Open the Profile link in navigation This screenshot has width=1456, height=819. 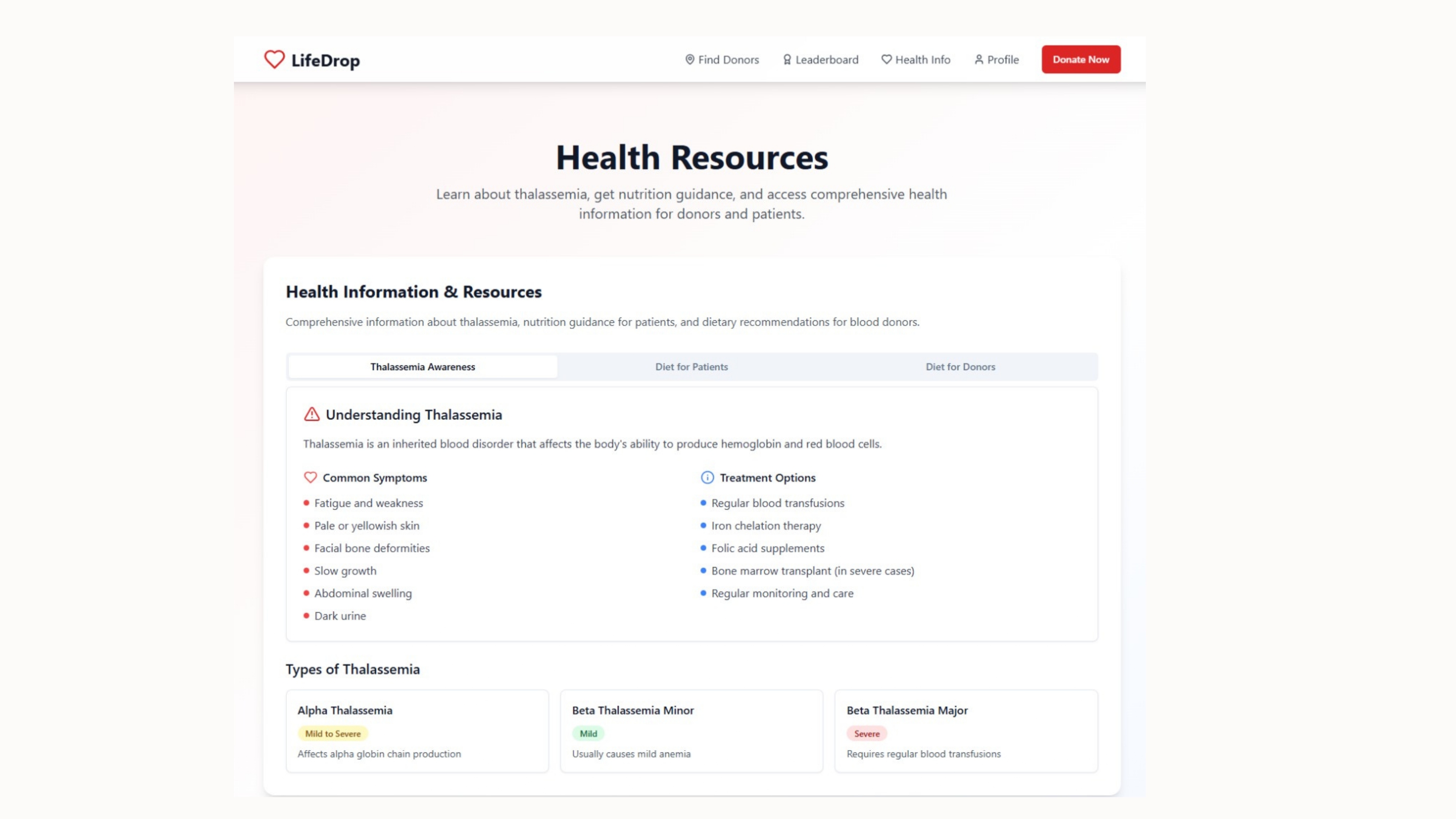pos(1002,59)
